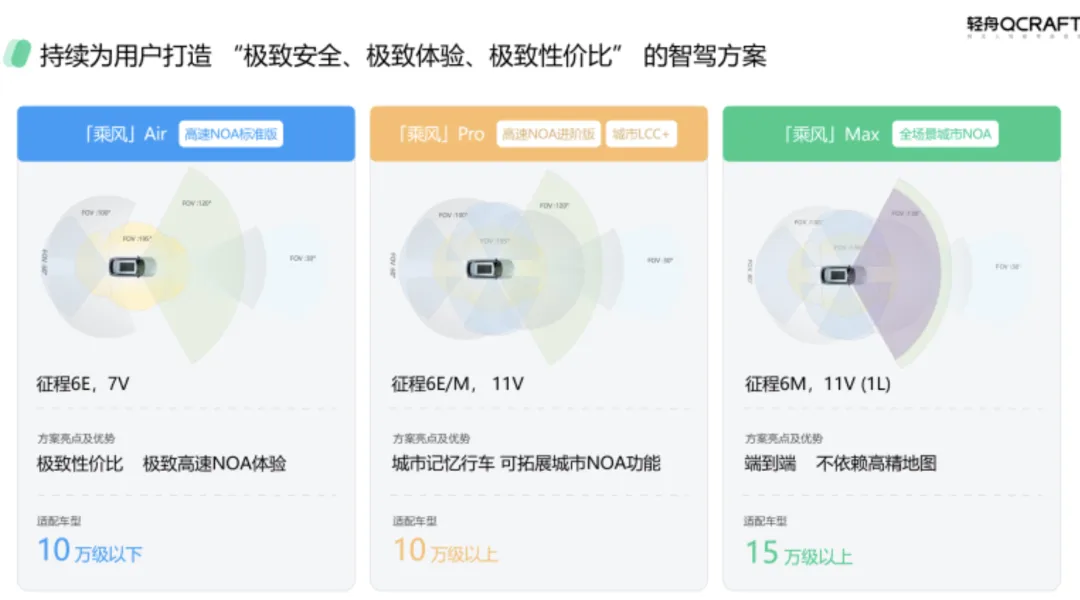Viewport: 1080px width, 600px height.
Task: Click the text 城市记忆行车
Action: click(x=443, y=464)
